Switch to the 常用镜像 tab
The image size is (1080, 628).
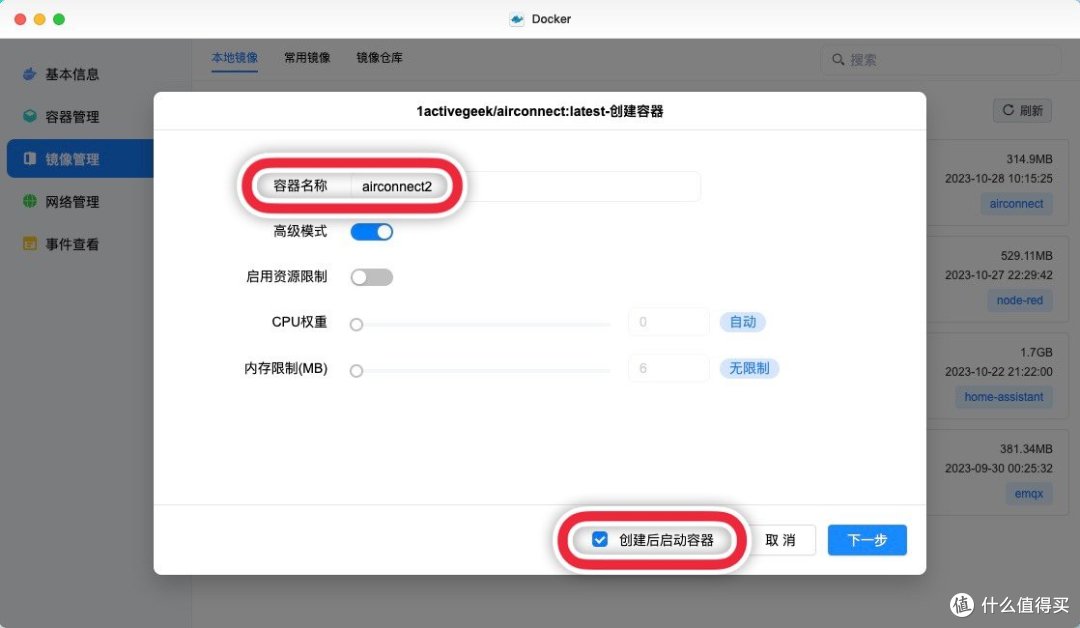point(307,58)
